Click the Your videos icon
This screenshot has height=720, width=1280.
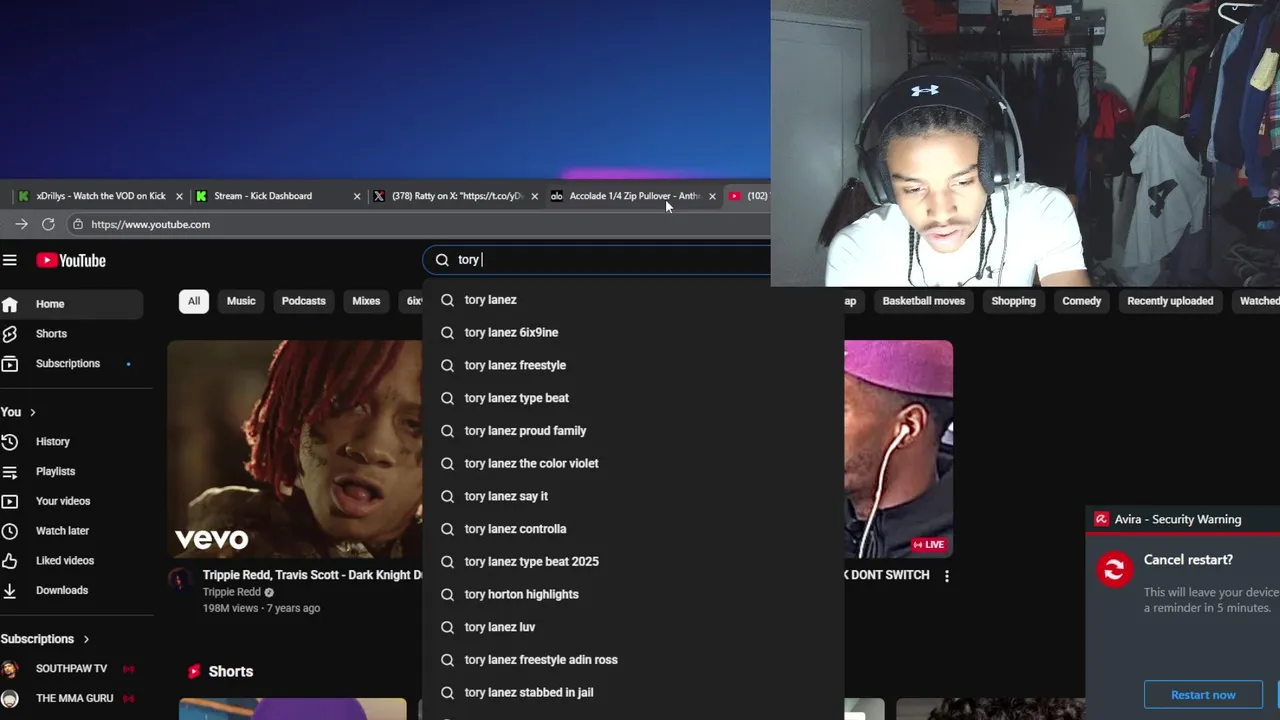[10, 501]
